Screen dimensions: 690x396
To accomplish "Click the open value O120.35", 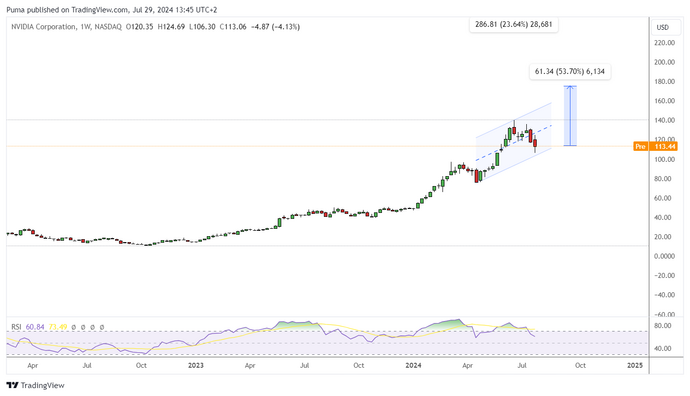I will [x=139, y=27].
